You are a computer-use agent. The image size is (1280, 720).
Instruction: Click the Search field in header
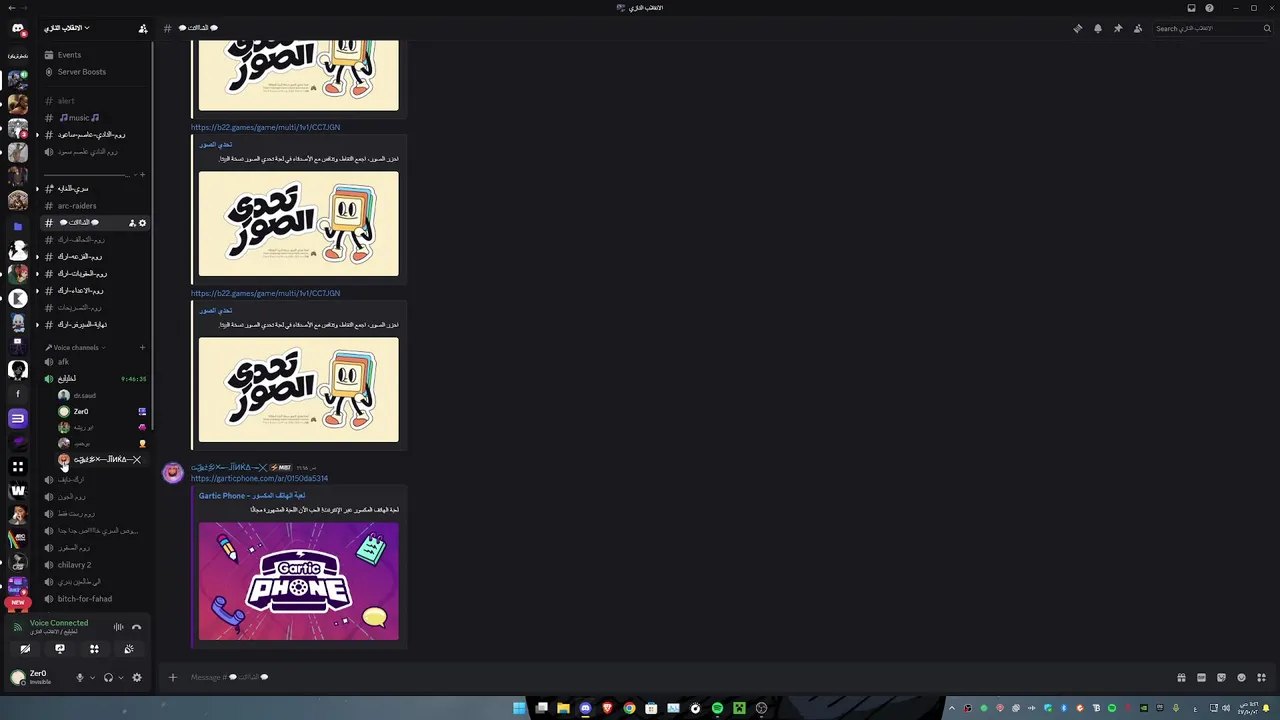click(x=1212, y=28)
